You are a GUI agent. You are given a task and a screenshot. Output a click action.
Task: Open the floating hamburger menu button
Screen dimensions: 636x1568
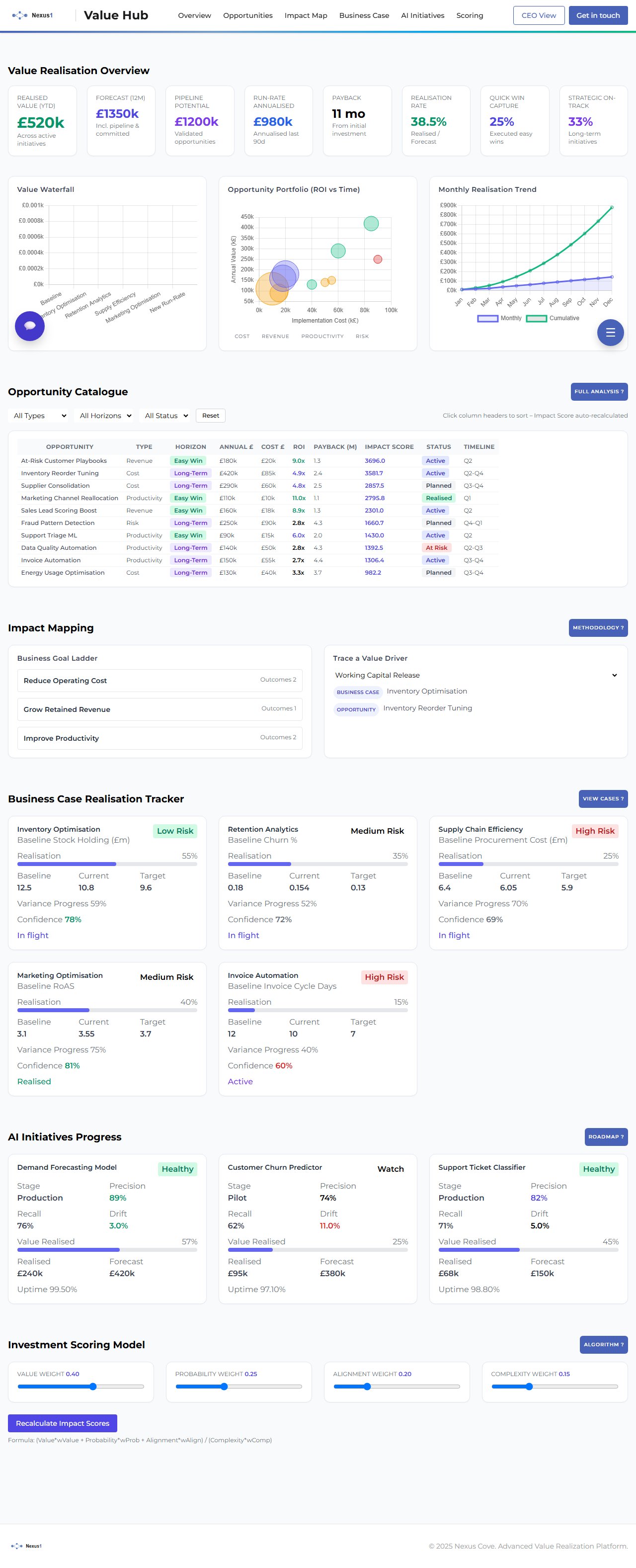[x=610, y=333]
